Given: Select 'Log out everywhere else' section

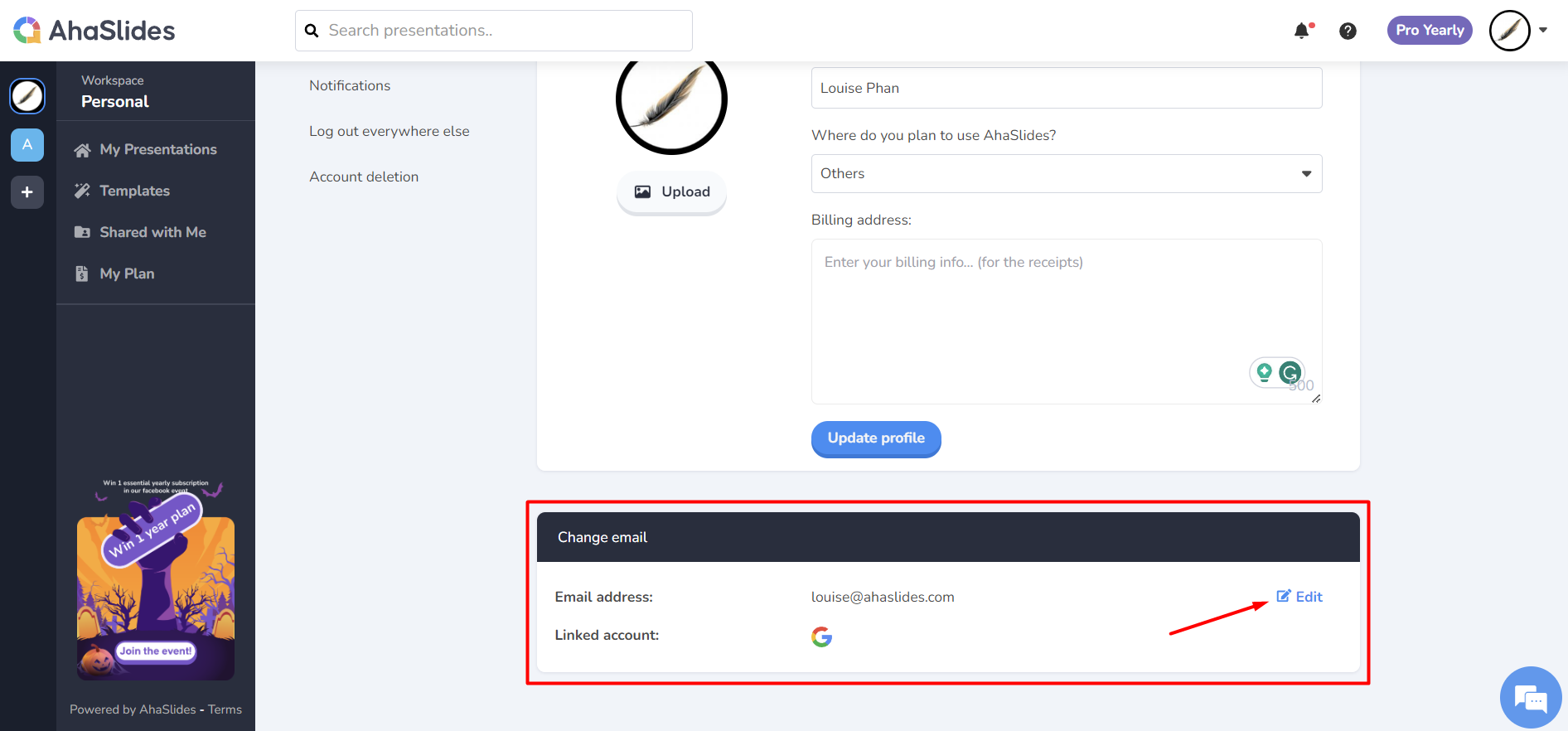Looking at the screenshot, I should click(x=390, y=131).
